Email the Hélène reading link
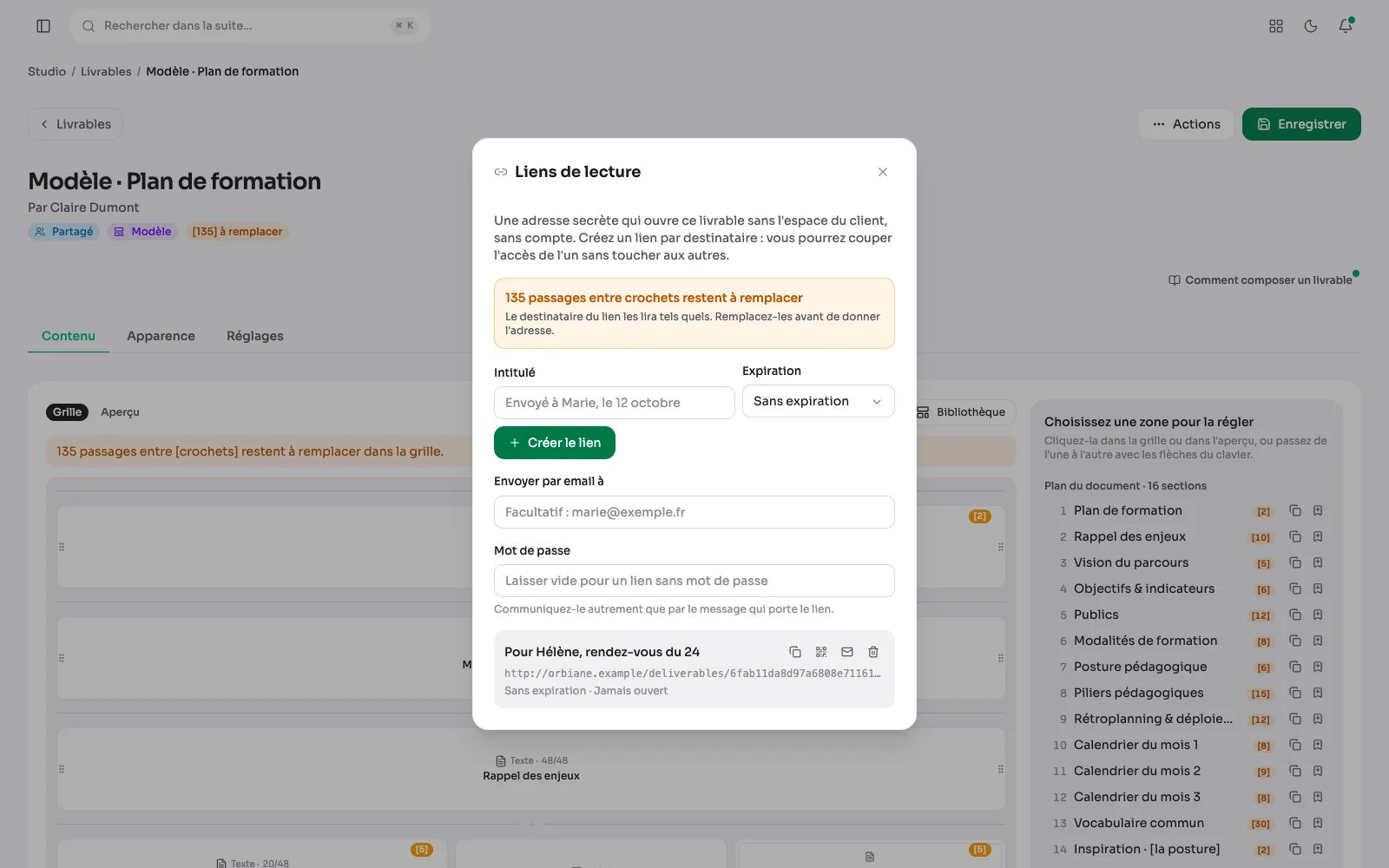This screenshot has height=868, width=1389. [847, 652]
